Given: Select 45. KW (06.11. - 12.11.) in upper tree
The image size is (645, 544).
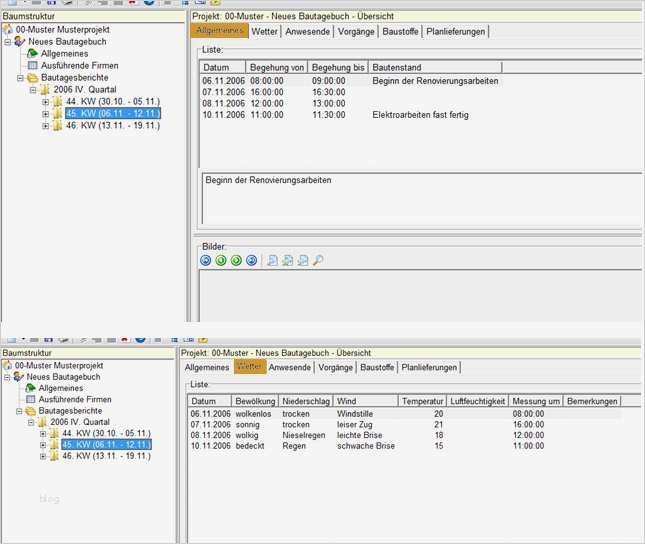Looking at the screenshot, I should coord(113,114).
